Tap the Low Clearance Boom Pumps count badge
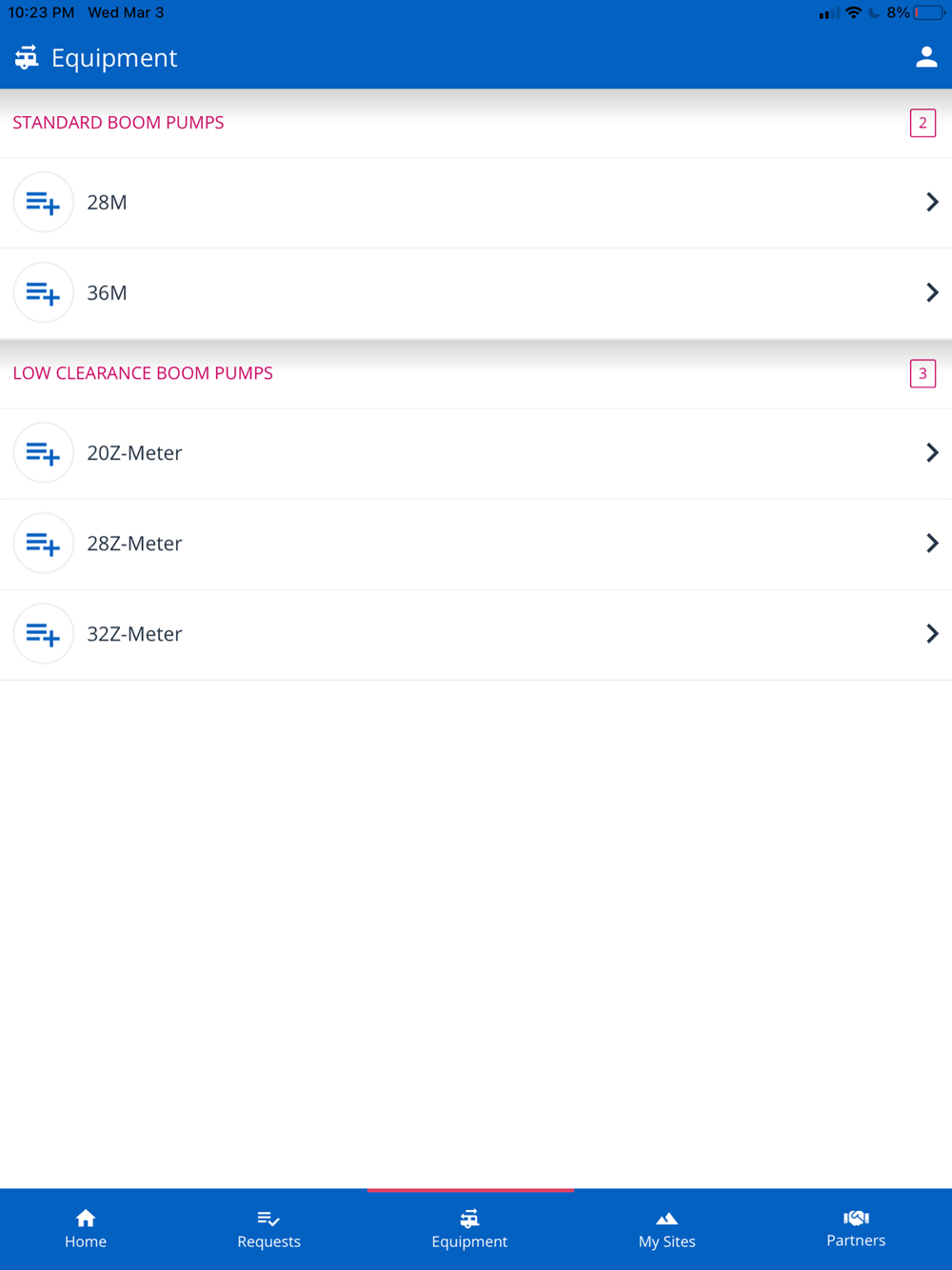This screenshot has width=952, height=1270. tap(922, 373)
